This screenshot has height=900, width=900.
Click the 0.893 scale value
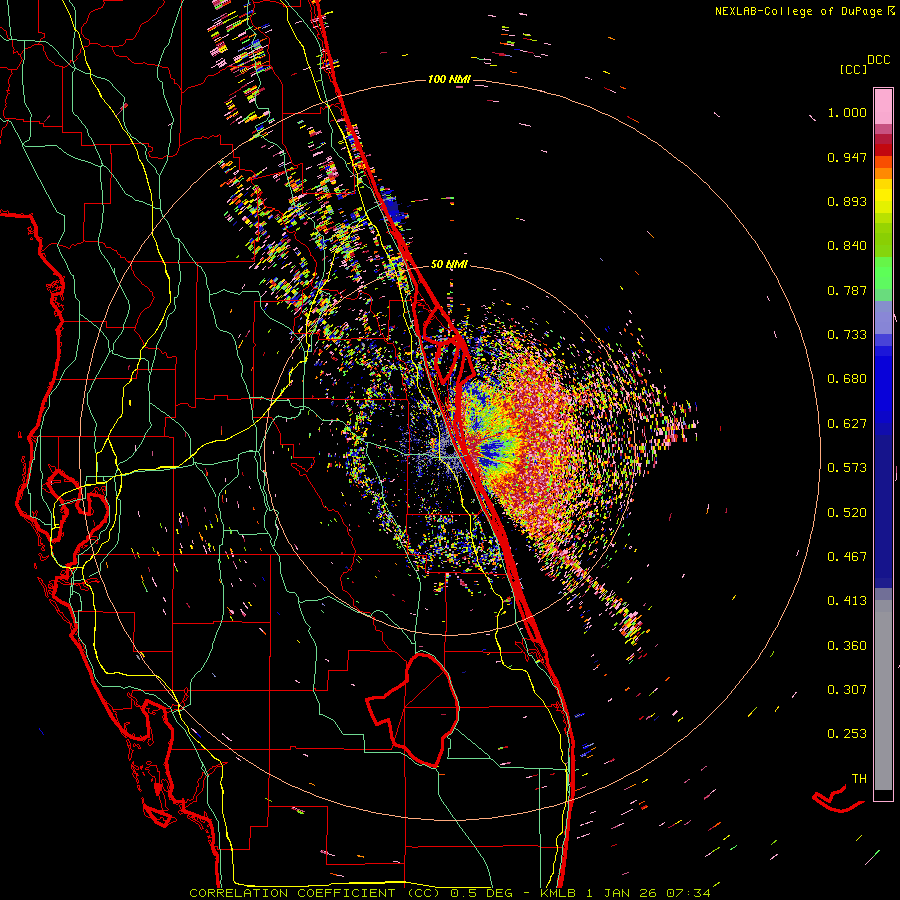pyautogui.click(x=847, y=201)
